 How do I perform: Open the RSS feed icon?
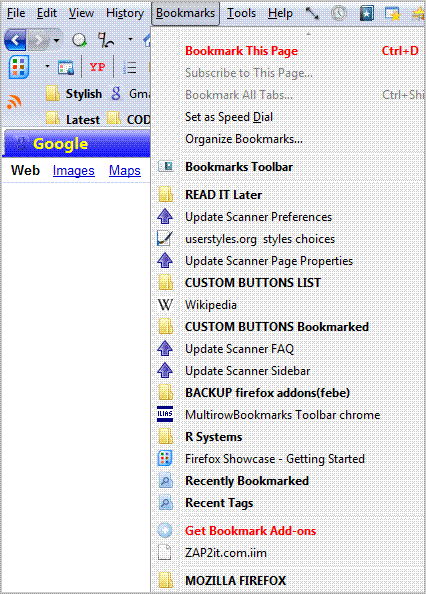[14, 102]
